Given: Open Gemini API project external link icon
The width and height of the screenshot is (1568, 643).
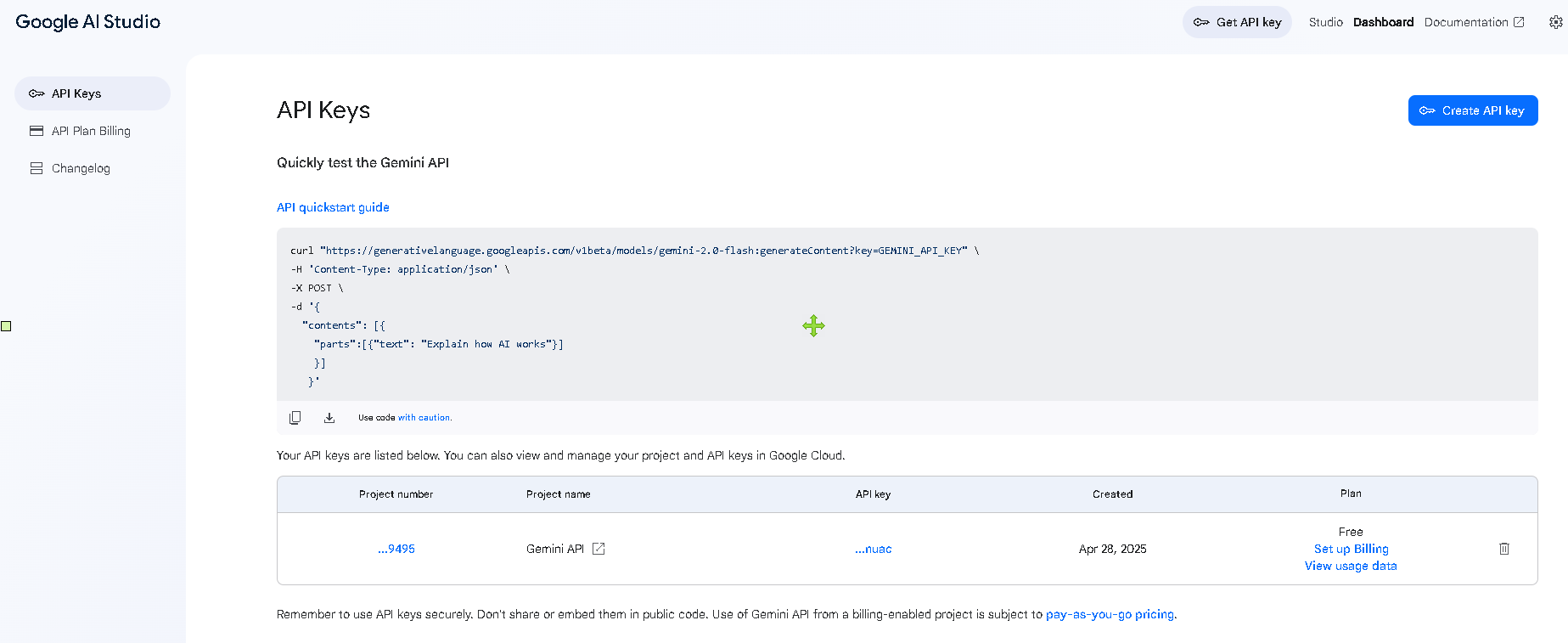Looking at the screenshot, I should (x=599, y=549).
